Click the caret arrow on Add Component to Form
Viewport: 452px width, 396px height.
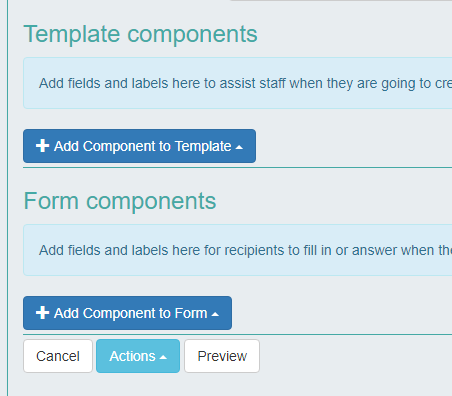tap(215, 314)
